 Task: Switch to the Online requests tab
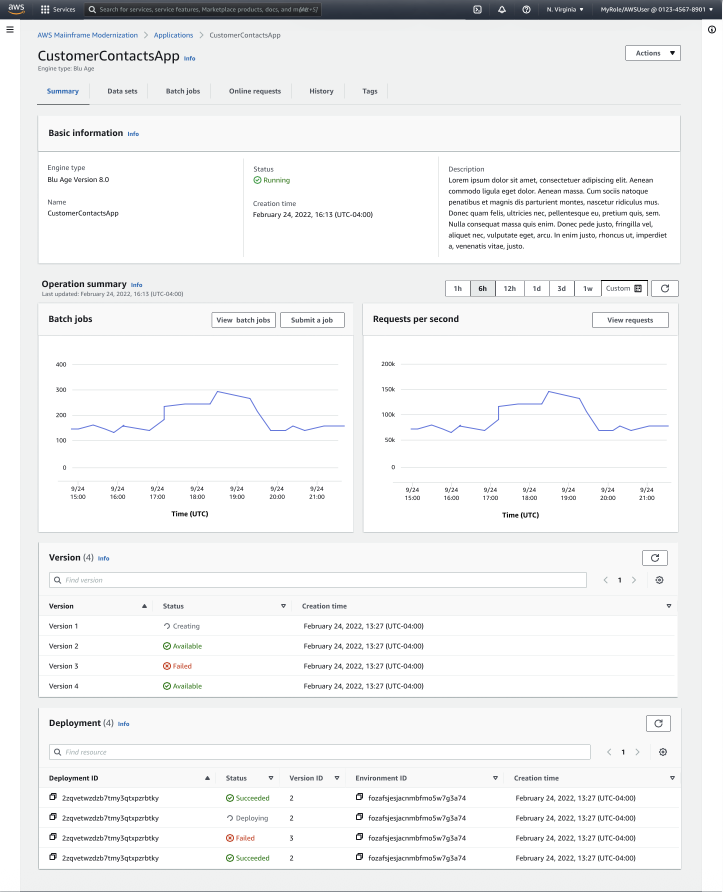[x=255, y=91]
